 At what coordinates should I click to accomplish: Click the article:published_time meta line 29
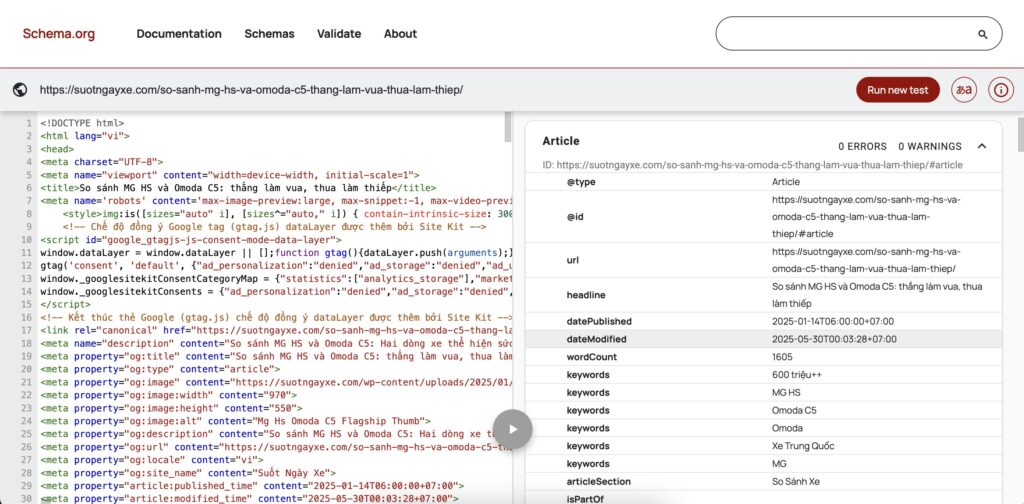[x=252, y=485]
